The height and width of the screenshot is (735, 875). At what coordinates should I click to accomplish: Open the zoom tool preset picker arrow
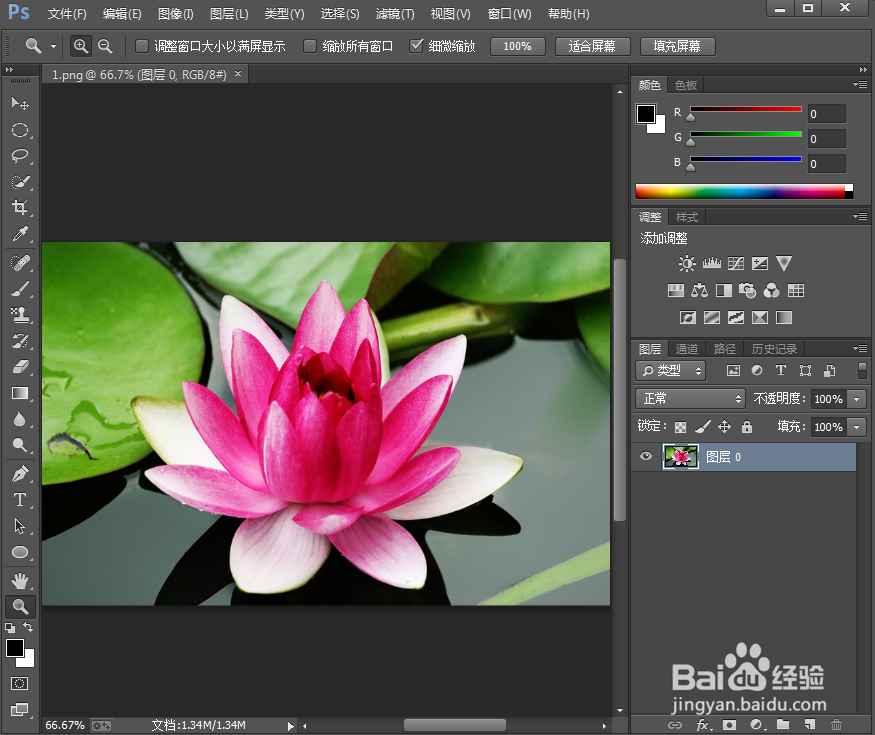coord(53,46)
